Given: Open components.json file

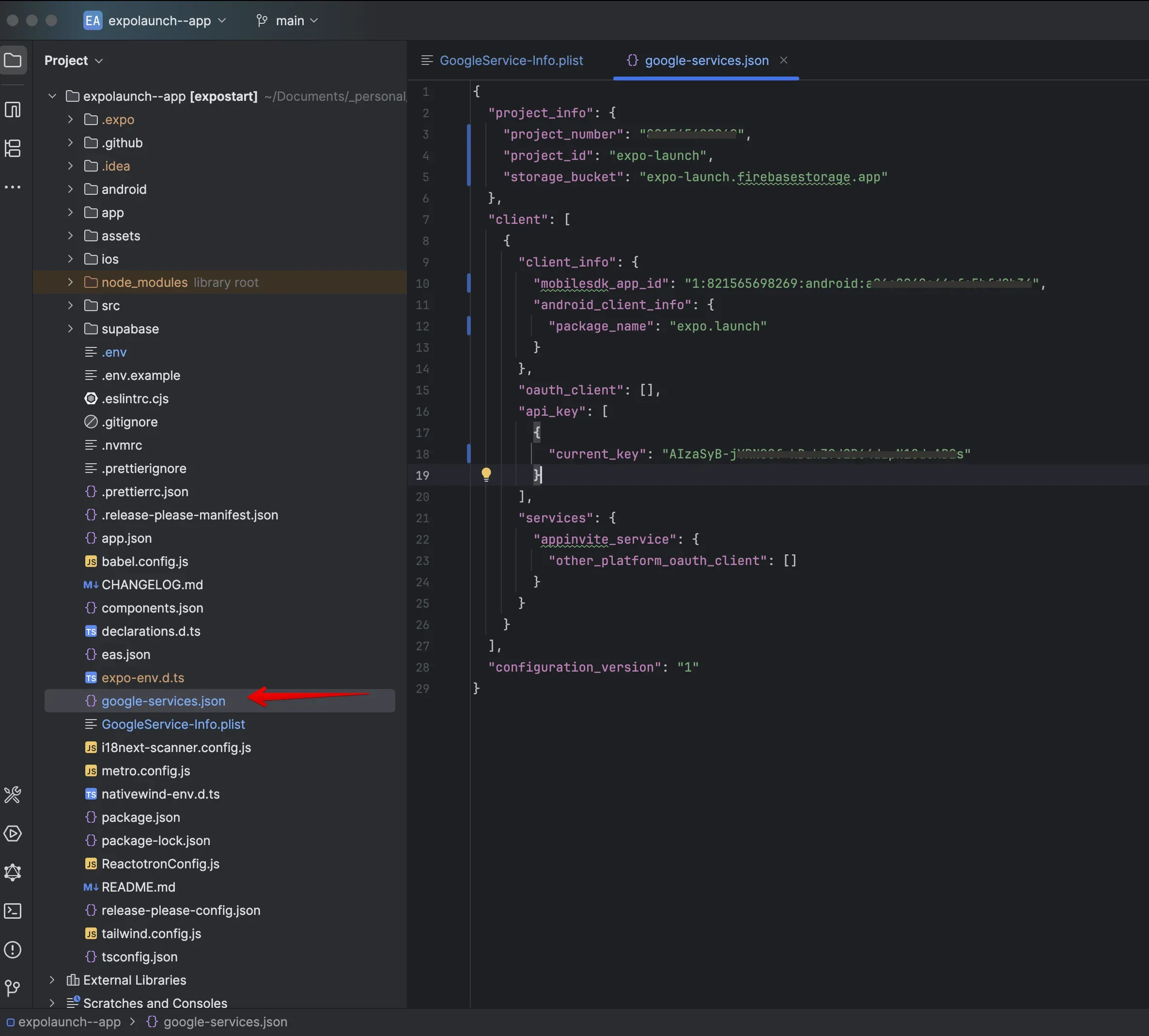Looking at the screenshot, I should (152, 608).
